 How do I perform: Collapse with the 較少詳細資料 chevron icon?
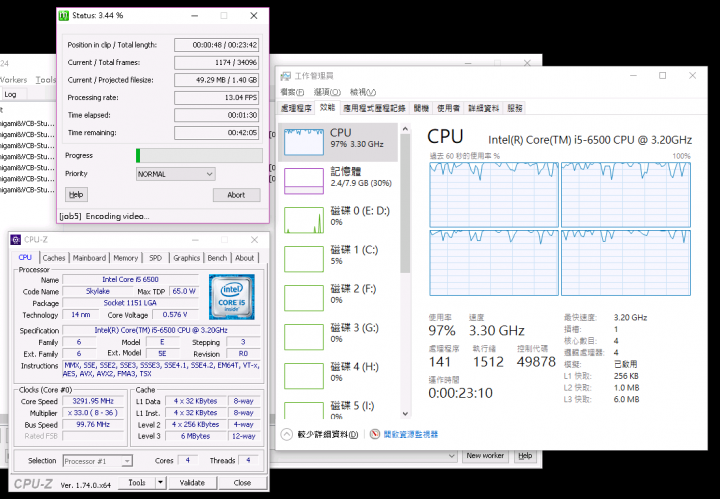tap(287, 434)
